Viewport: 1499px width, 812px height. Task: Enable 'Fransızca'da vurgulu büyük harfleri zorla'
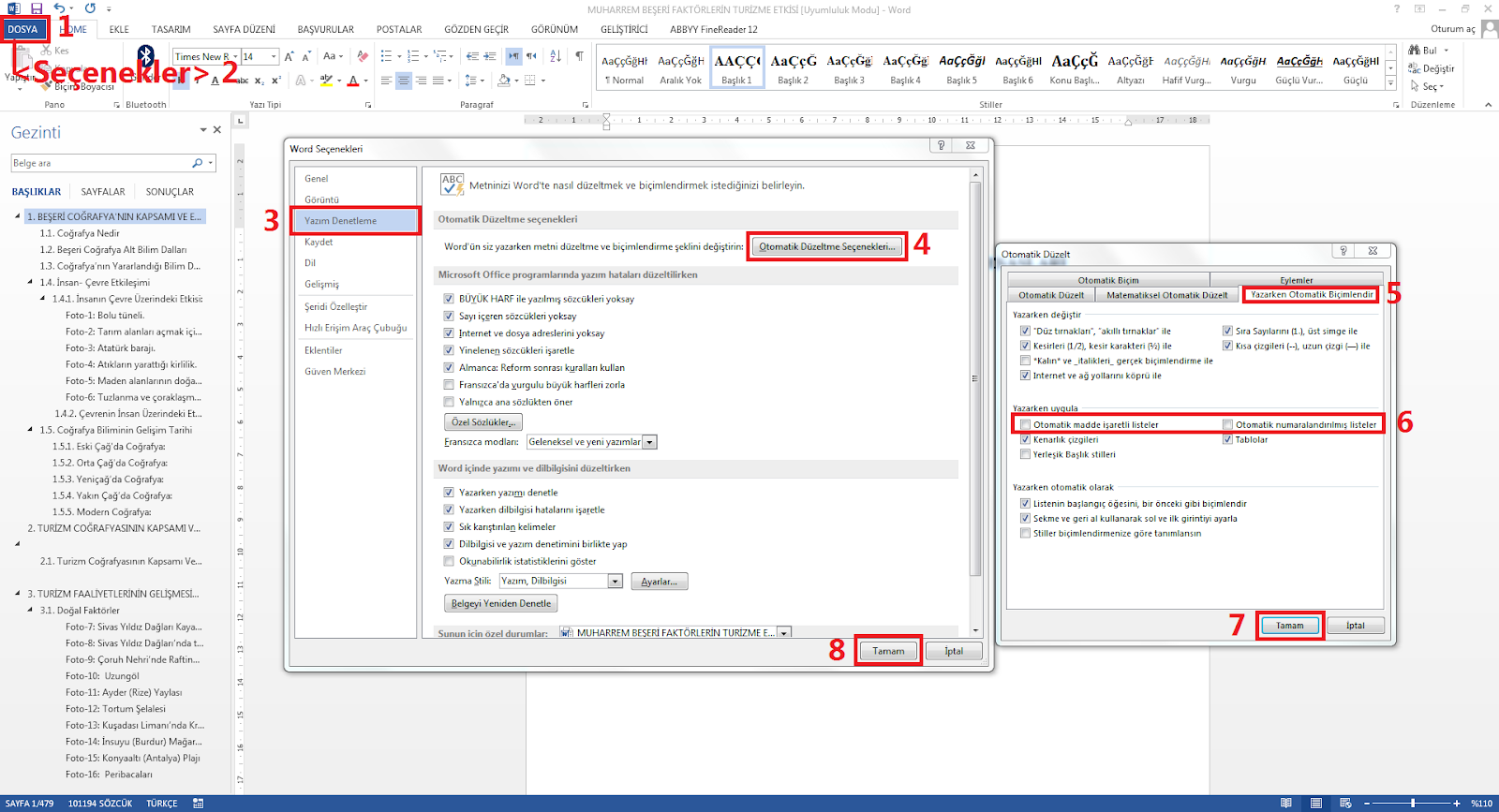449,385
